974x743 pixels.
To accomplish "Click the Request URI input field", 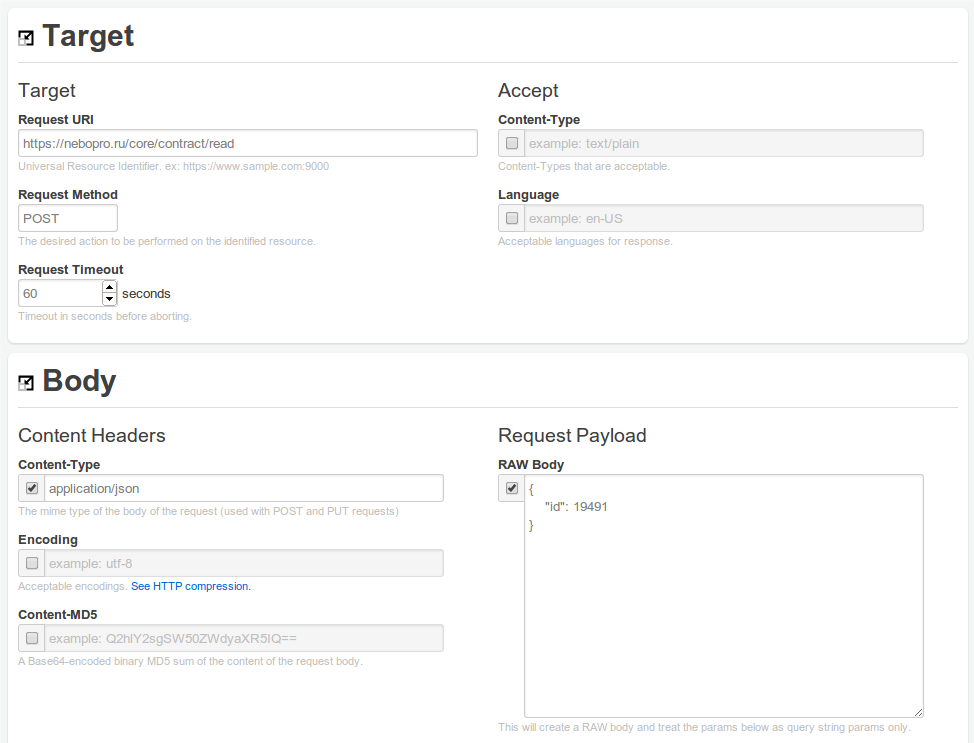I will [x=248, y=144].
